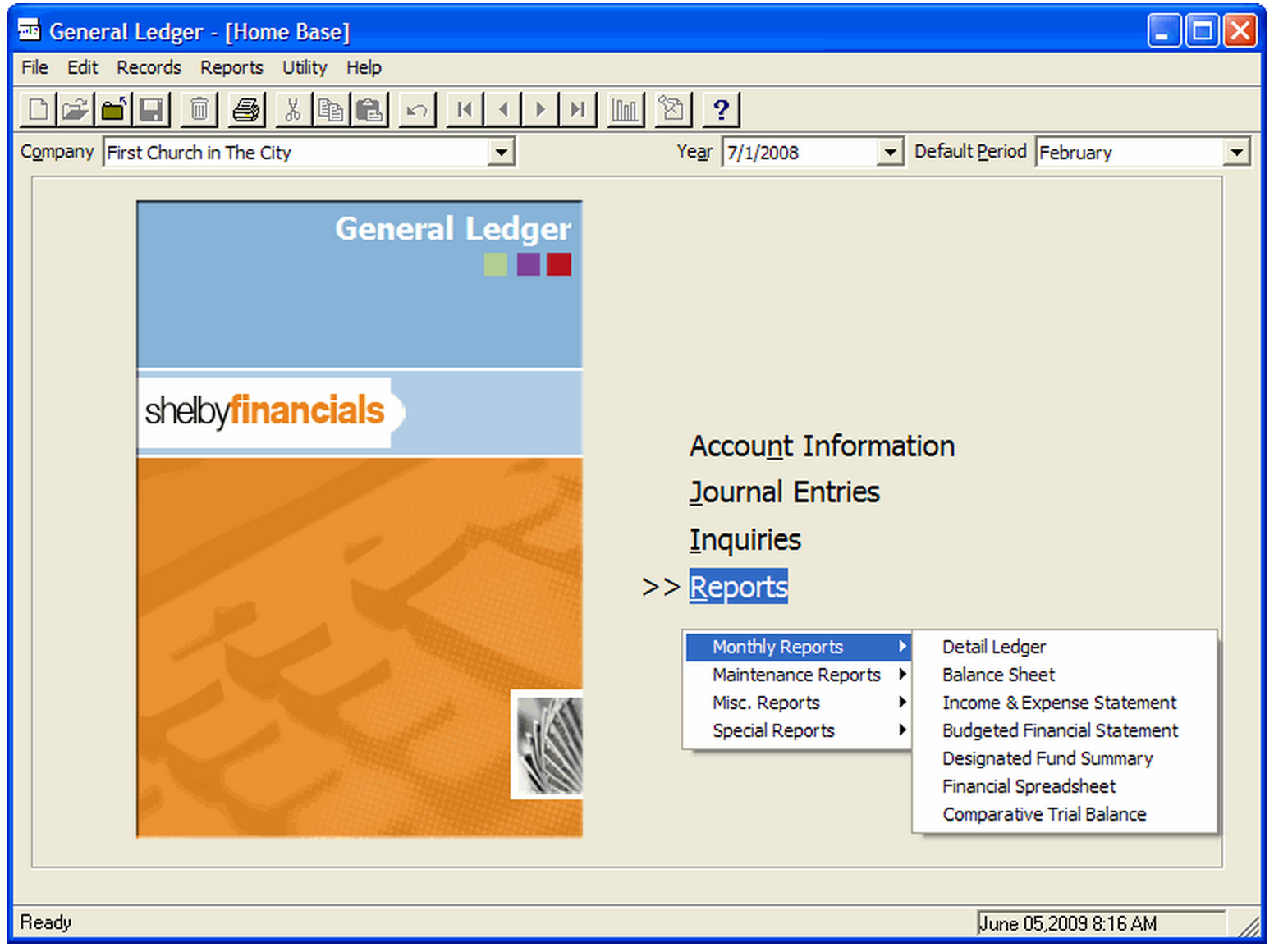
Task: Click the General Ledger title bar icon
Action: pyautogui.click(x=30, y=31)
